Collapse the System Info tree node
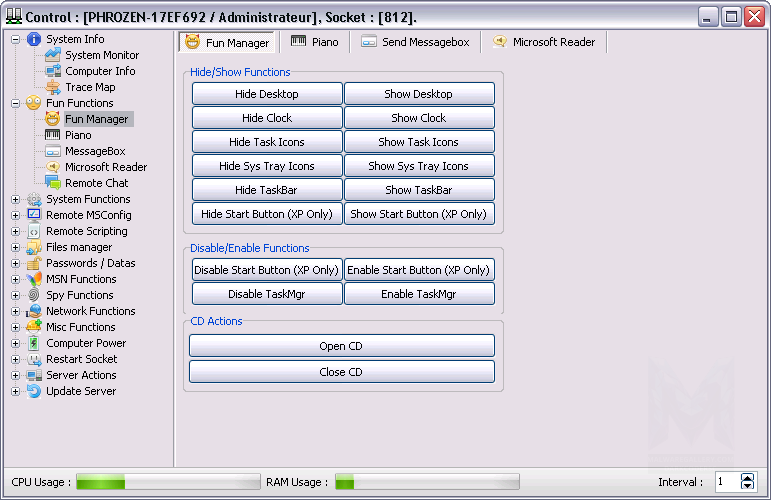 (15, 39)
